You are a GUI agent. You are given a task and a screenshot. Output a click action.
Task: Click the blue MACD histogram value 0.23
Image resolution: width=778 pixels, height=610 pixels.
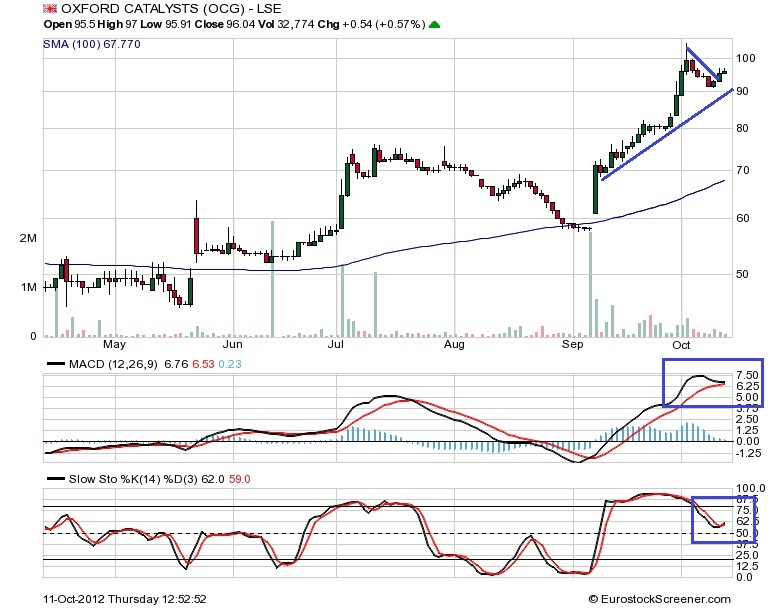[x=230, y=364]
